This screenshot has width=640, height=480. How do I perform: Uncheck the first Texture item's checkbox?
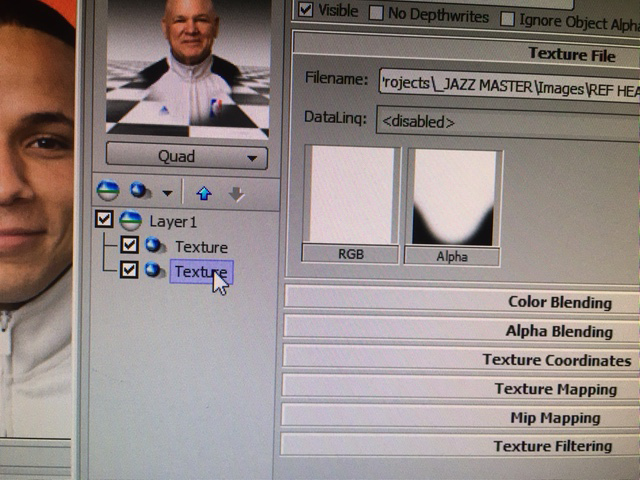pyautogui.click(x=129, y=245)
